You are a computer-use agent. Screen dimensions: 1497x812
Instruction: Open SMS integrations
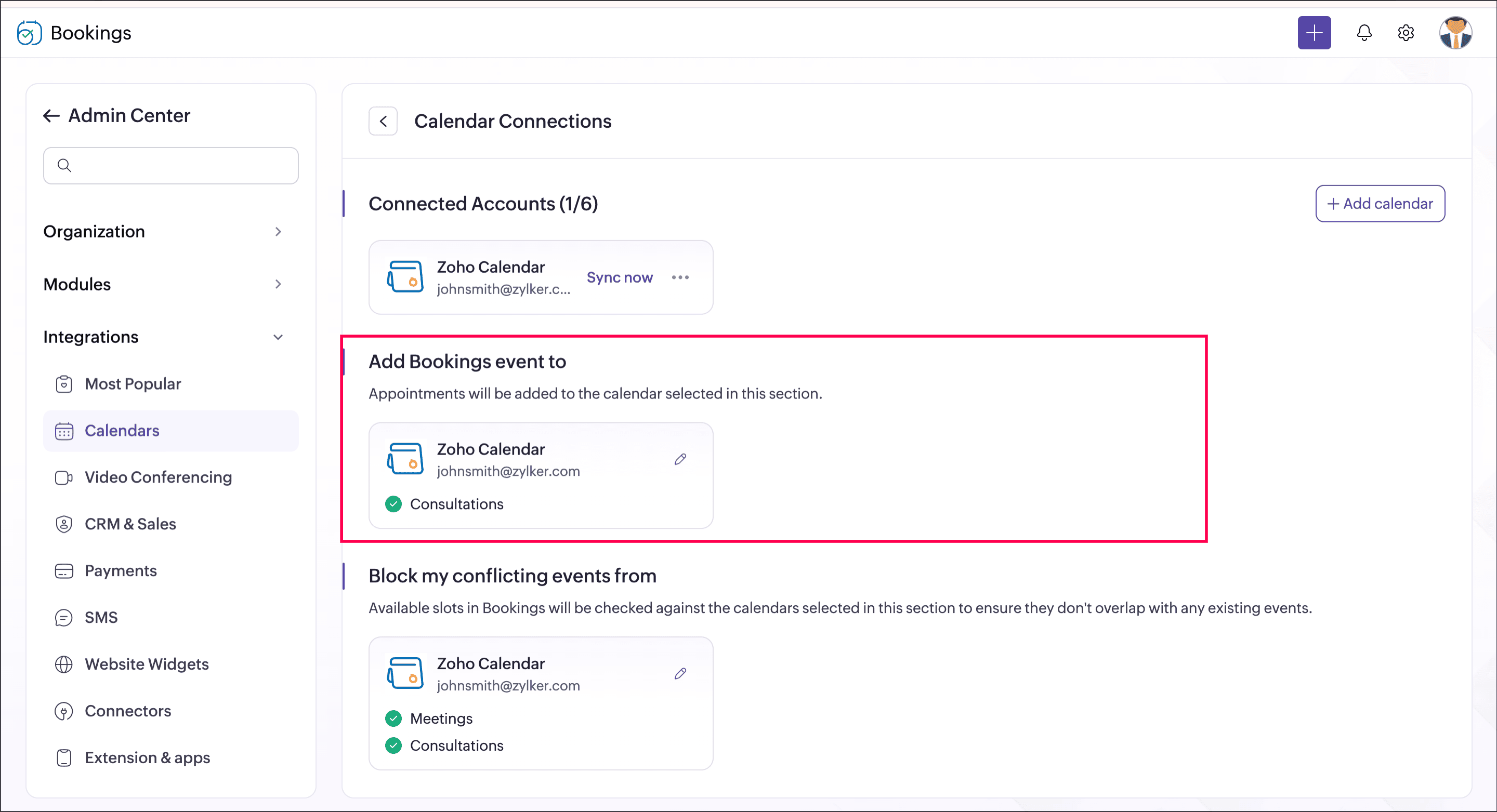pos(171,617)
